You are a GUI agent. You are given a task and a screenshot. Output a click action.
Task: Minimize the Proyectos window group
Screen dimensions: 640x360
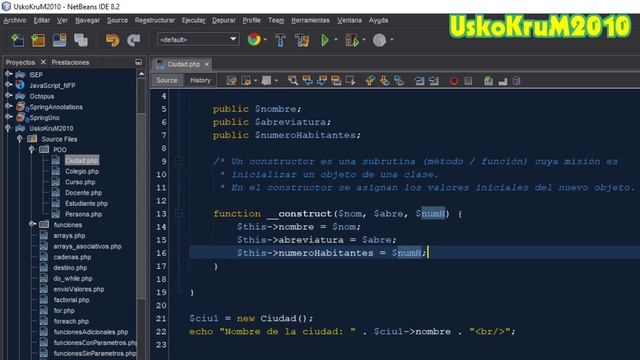pos(138,62)
